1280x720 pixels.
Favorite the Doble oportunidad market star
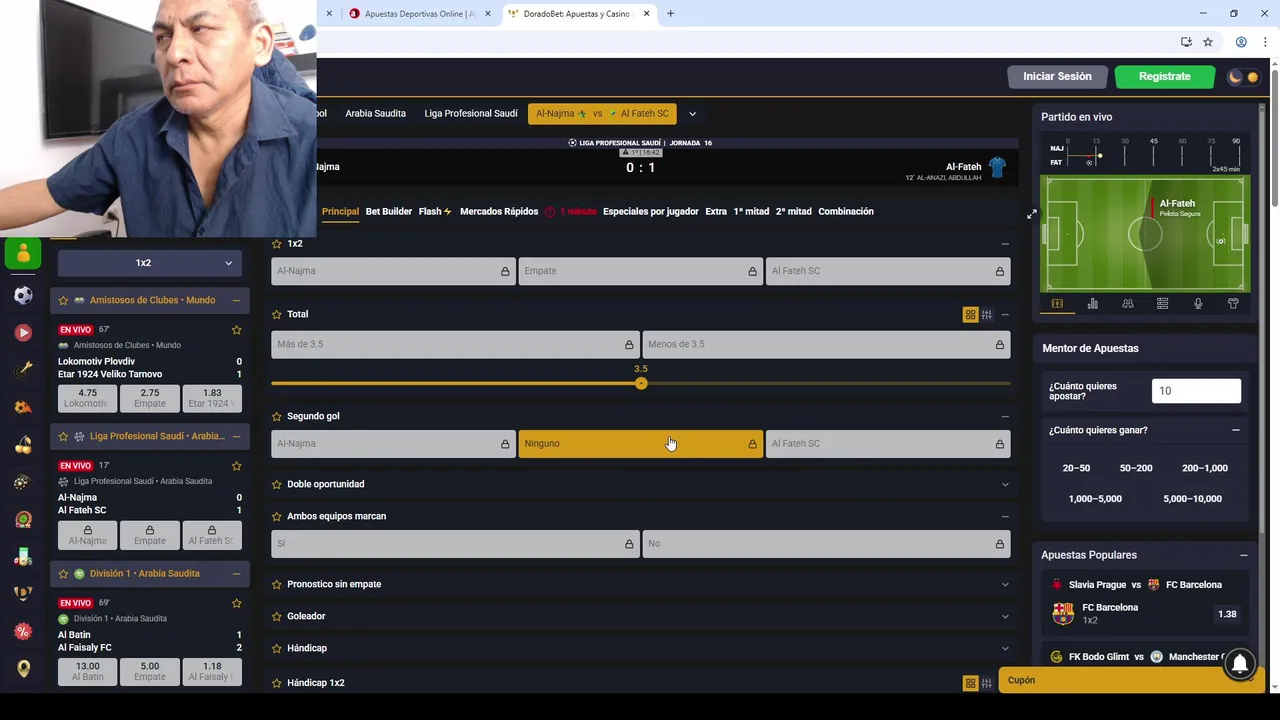(277, 484)
